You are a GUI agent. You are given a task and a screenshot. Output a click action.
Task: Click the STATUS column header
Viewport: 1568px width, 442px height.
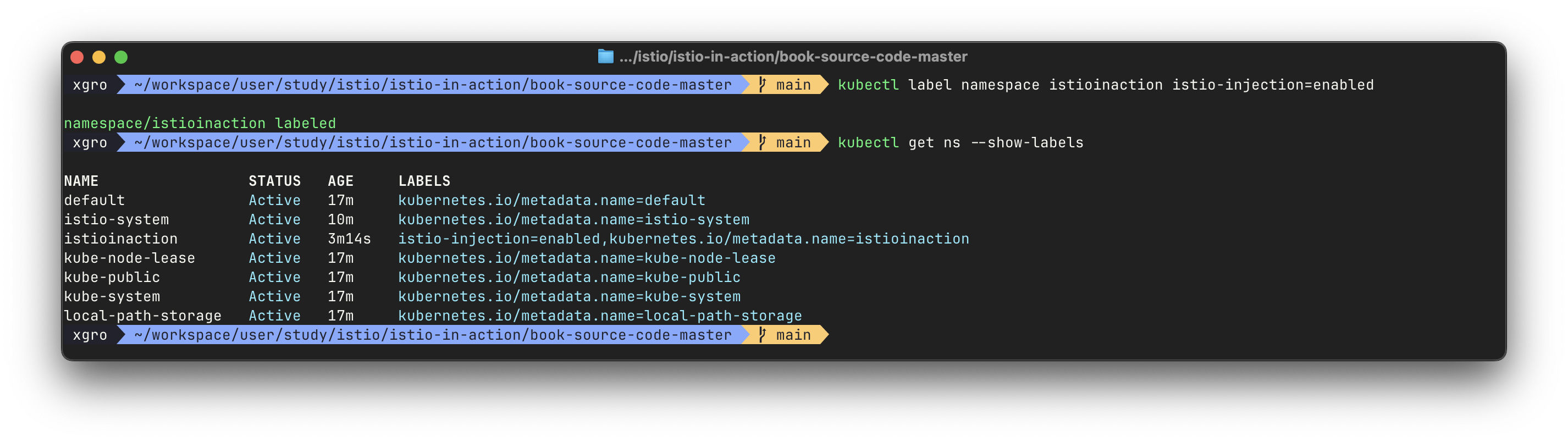click(x=274, y=181)
